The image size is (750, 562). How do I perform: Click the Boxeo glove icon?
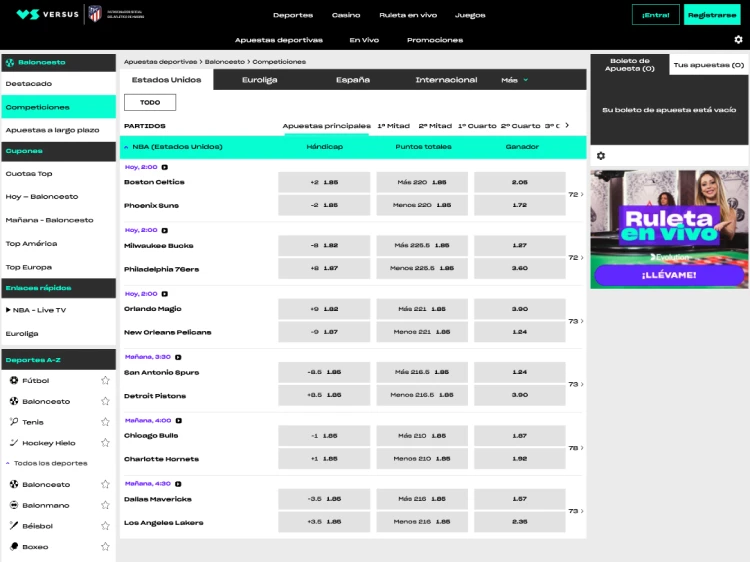[14, 547]
